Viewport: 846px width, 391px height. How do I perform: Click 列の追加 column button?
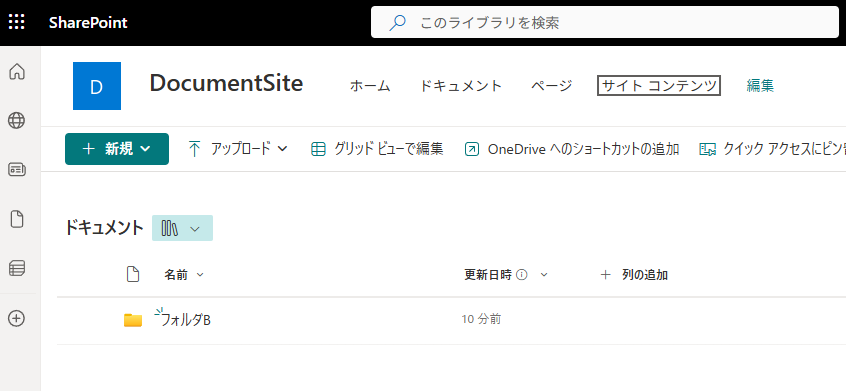[x=634, y=275]
